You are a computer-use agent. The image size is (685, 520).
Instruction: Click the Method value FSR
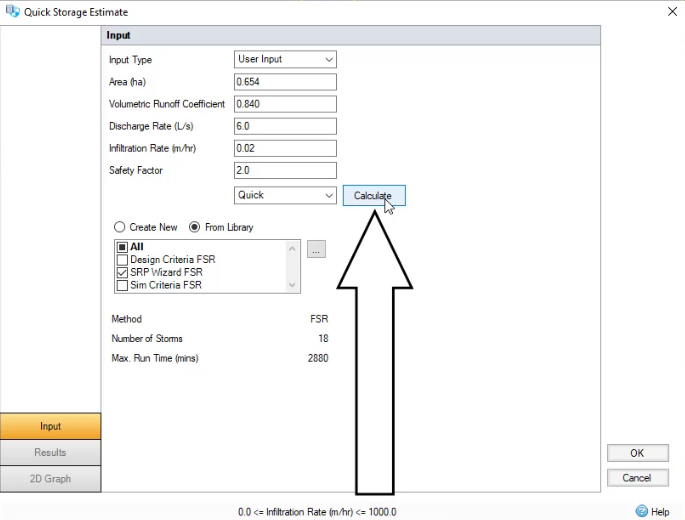point(319,319)
